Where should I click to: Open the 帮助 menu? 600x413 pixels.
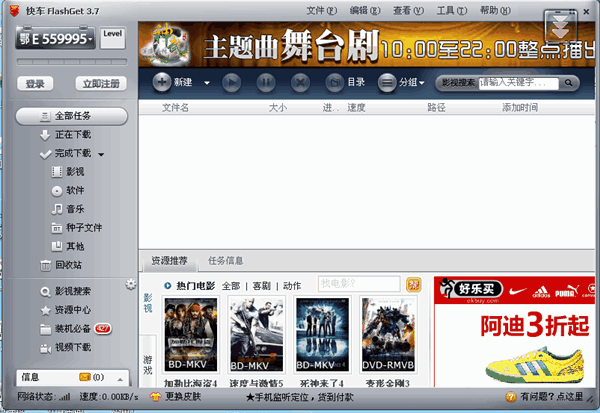click(495, 11)
